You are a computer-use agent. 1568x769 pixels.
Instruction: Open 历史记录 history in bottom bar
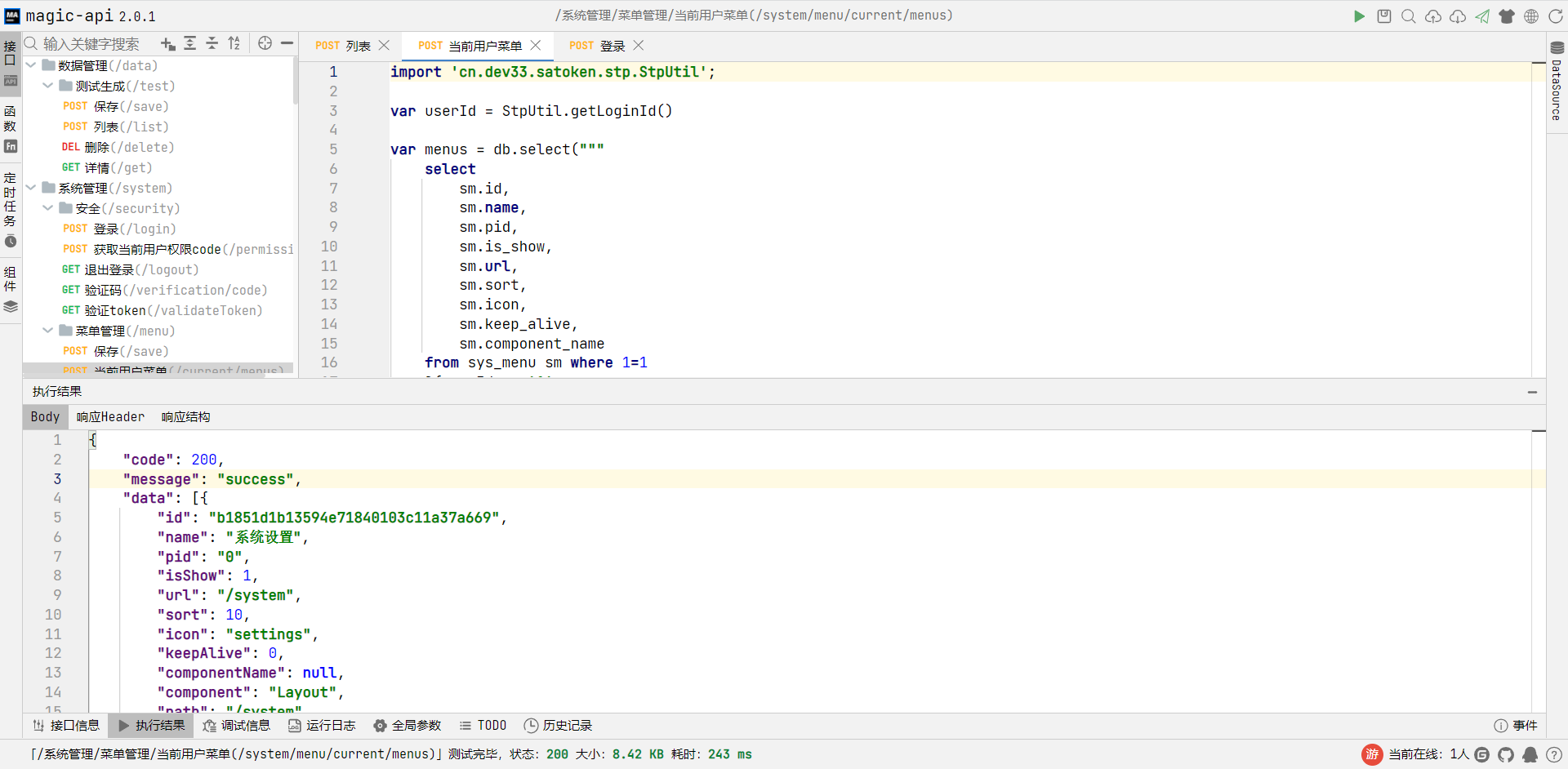pos(558,726)
